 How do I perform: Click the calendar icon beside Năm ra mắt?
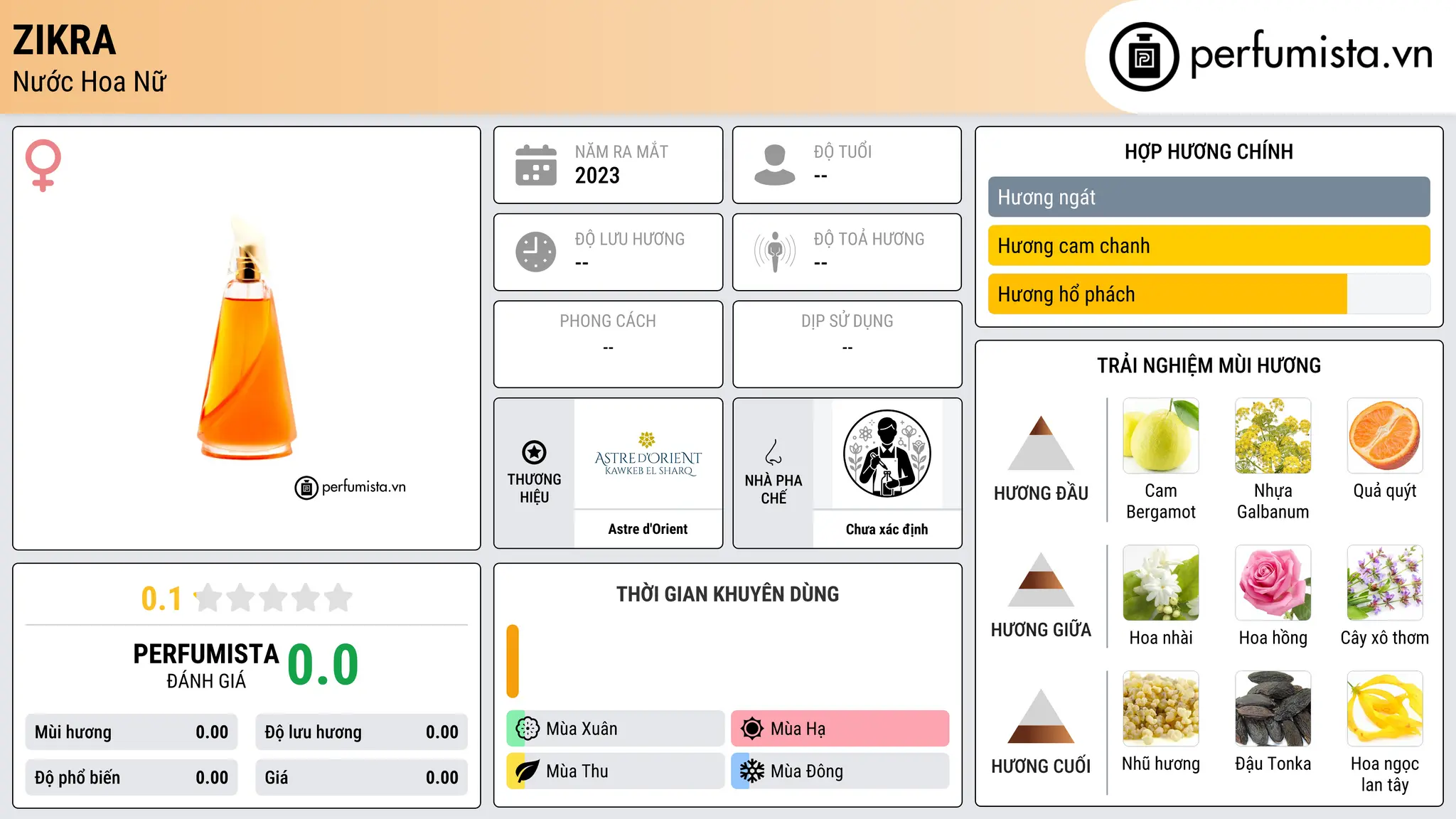point(536,165)
